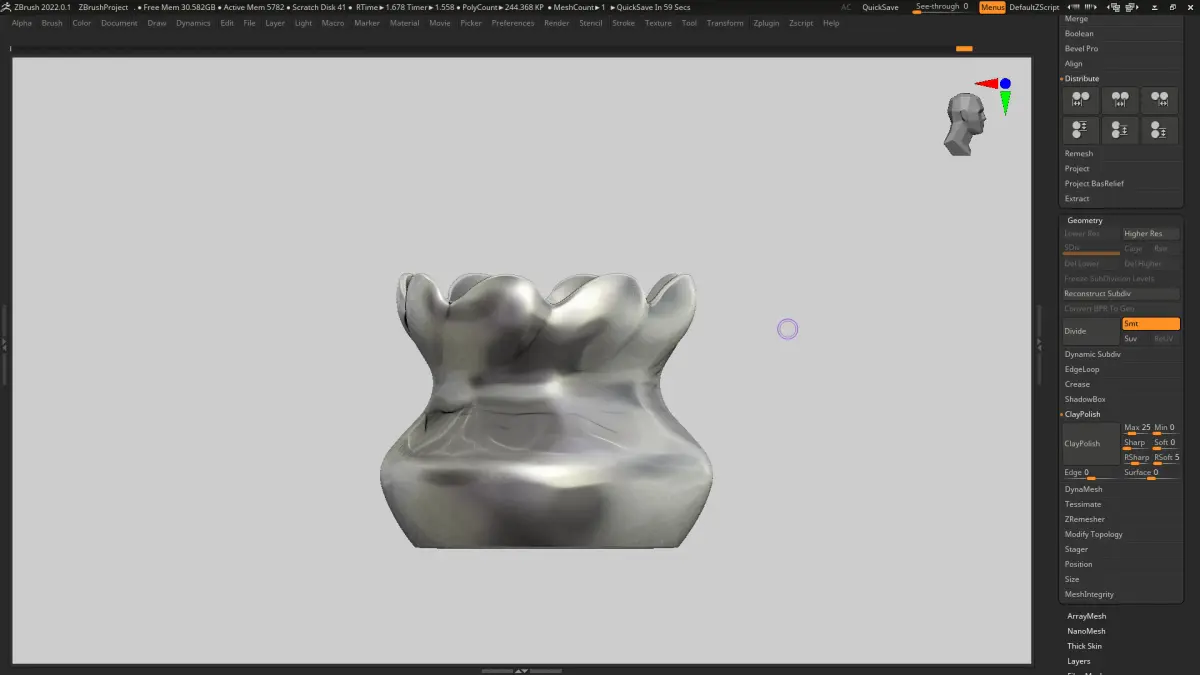The height and width of the screenshot is (675, 1200).
Task: Open the ArrayMesh subpalette
Action: 1087,616
